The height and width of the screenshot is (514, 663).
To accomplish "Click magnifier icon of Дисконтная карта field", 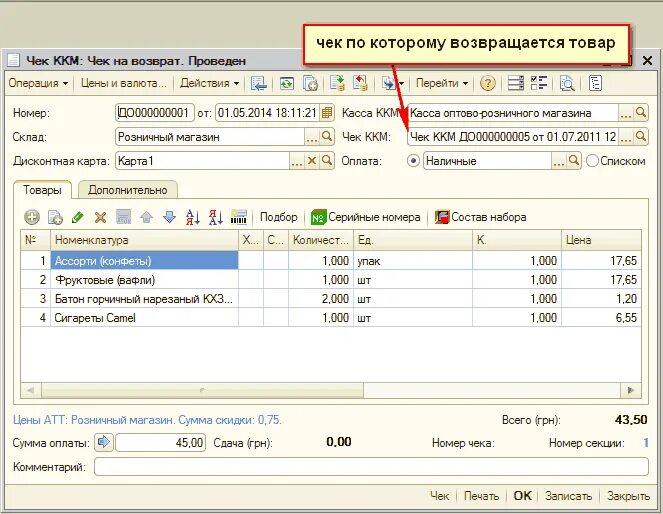I will [x=326, y=161].
